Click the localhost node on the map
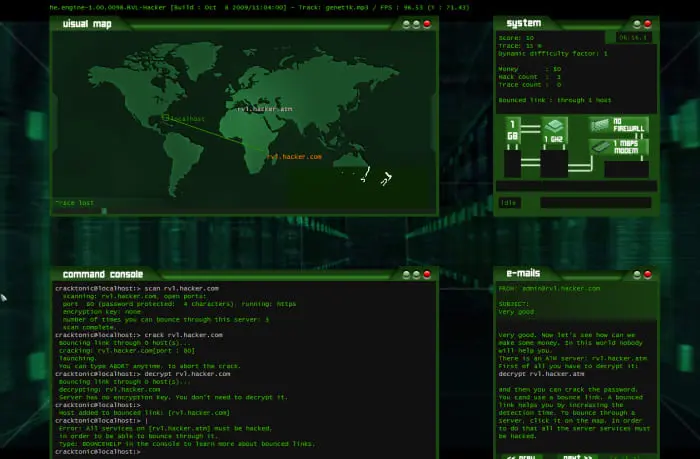 point(183,119)
